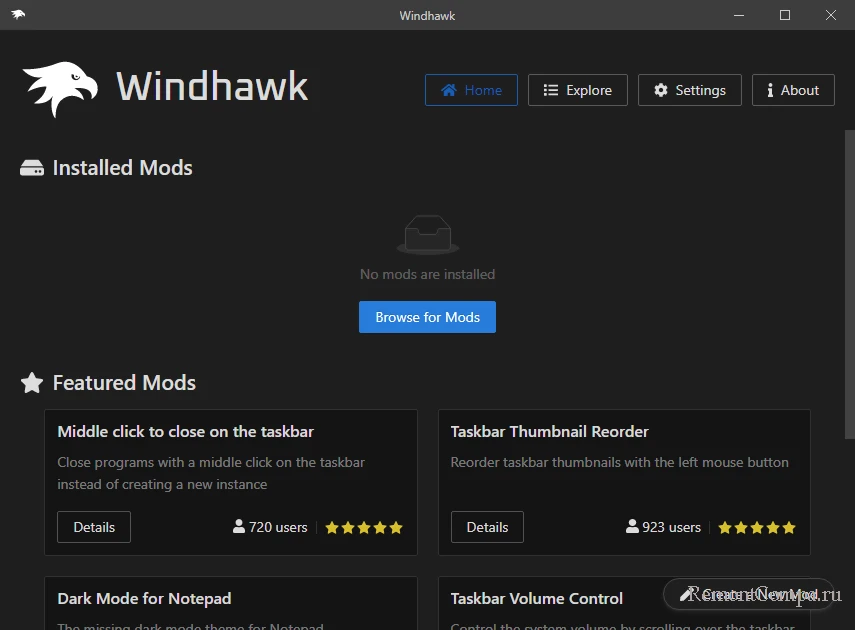Click the user icon next to 923 users
Viewport: 855px width, 630px height.
pyautogui.click(x=632, y=527)
